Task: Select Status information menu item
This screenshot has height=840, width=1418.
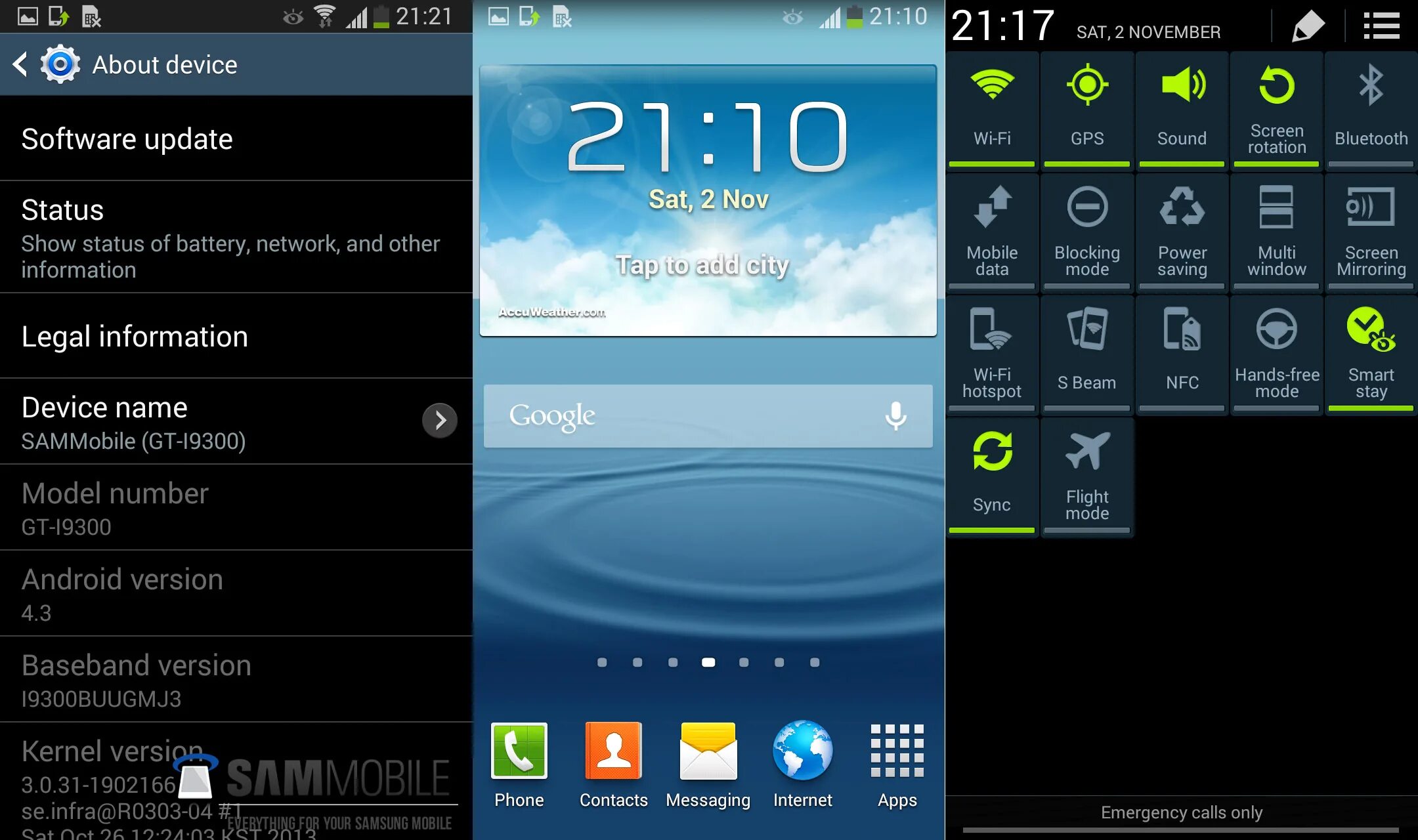Action: (236, 237)
